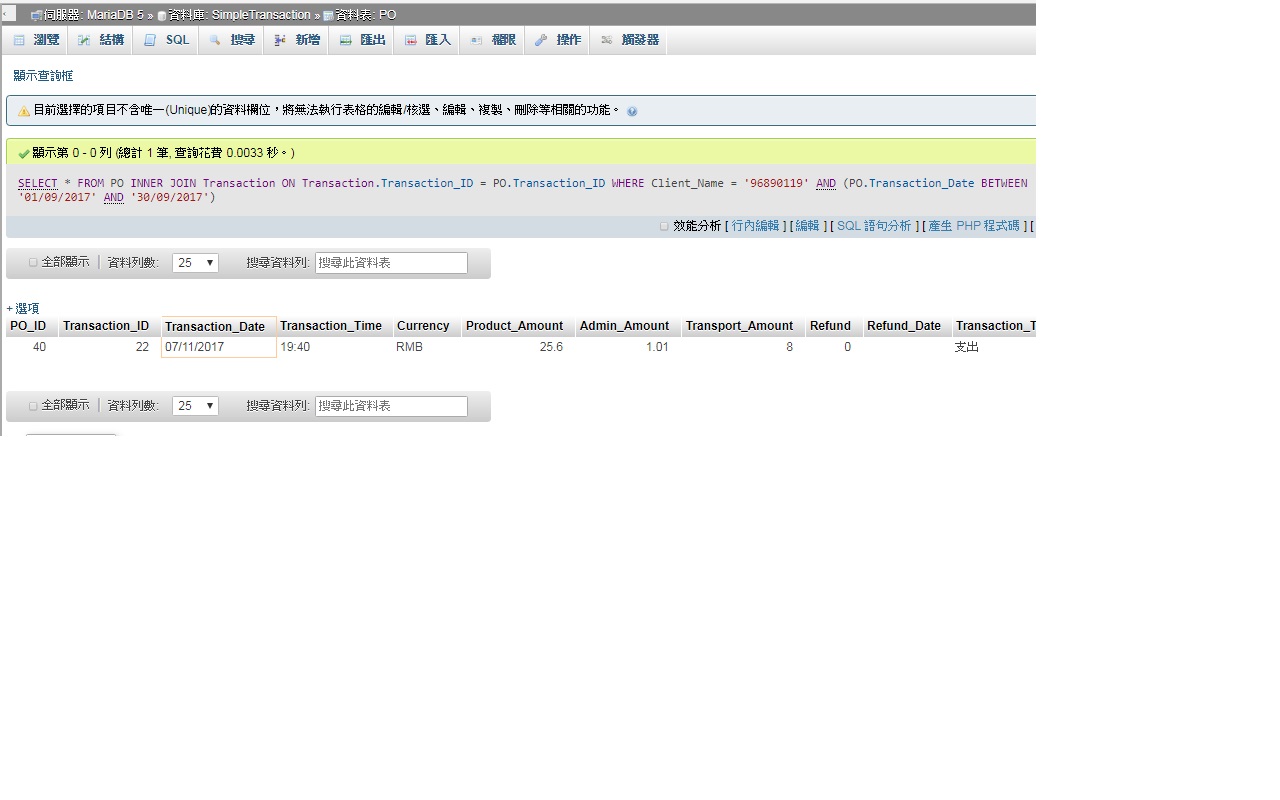Open the 瀏覽 (Browse) tab
The height and width of the screenshot is (800, 1280).
click(36, 40)
